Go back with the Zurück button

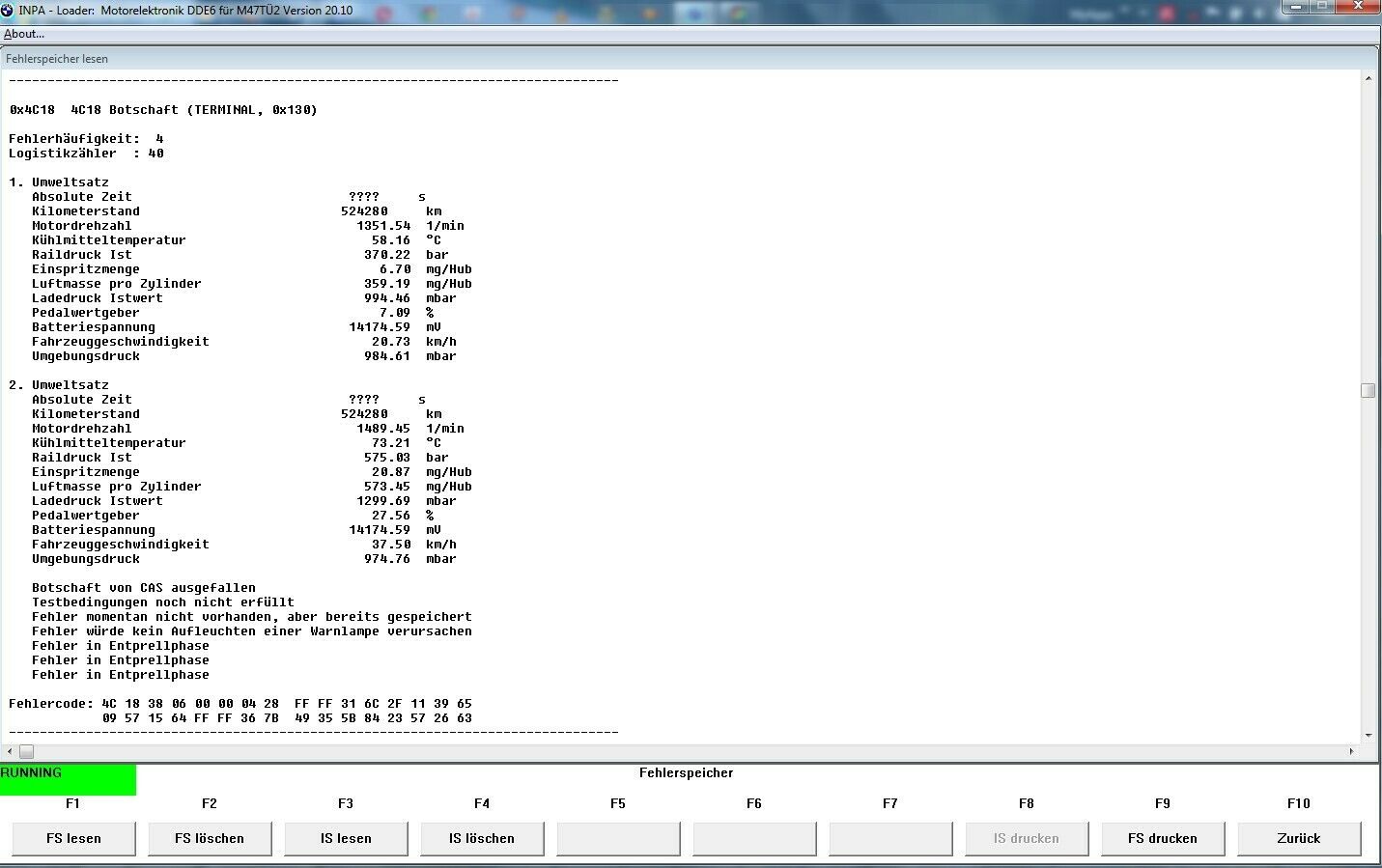(1299, 838)
